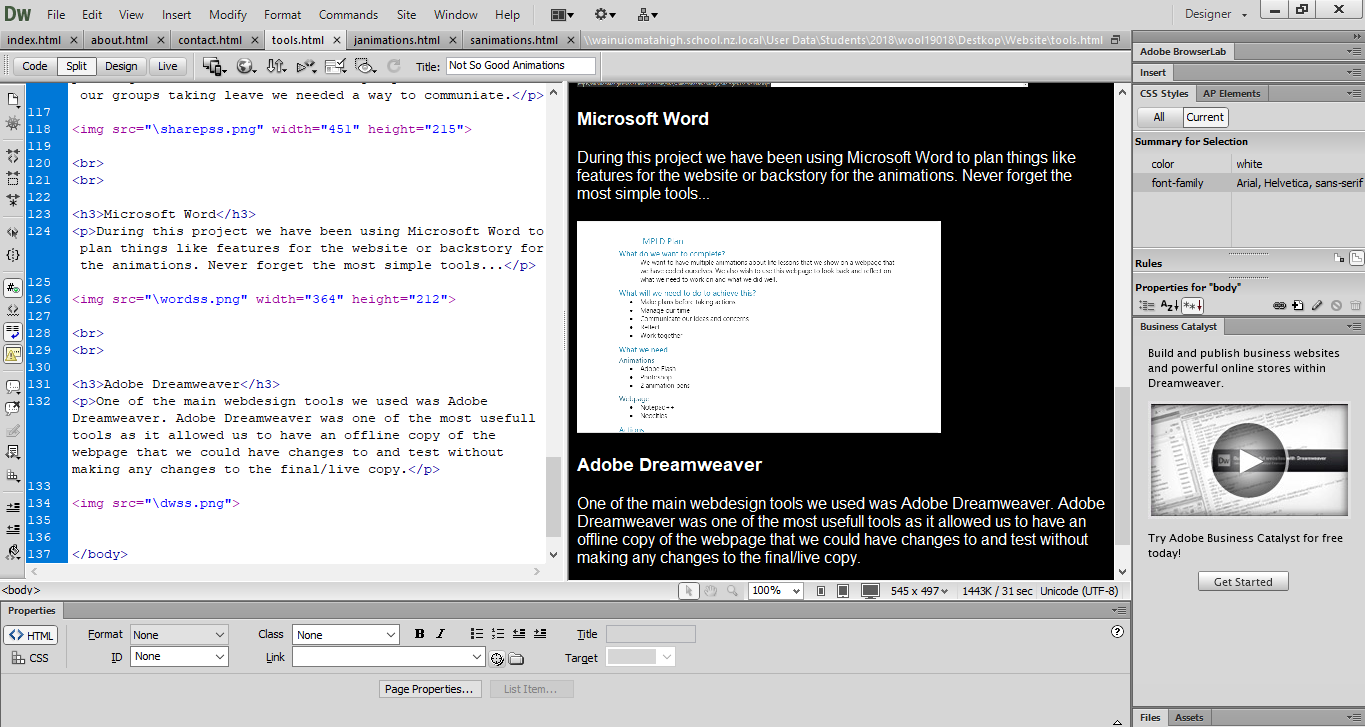Open Format dropdown in Properties

pos(179,635)
